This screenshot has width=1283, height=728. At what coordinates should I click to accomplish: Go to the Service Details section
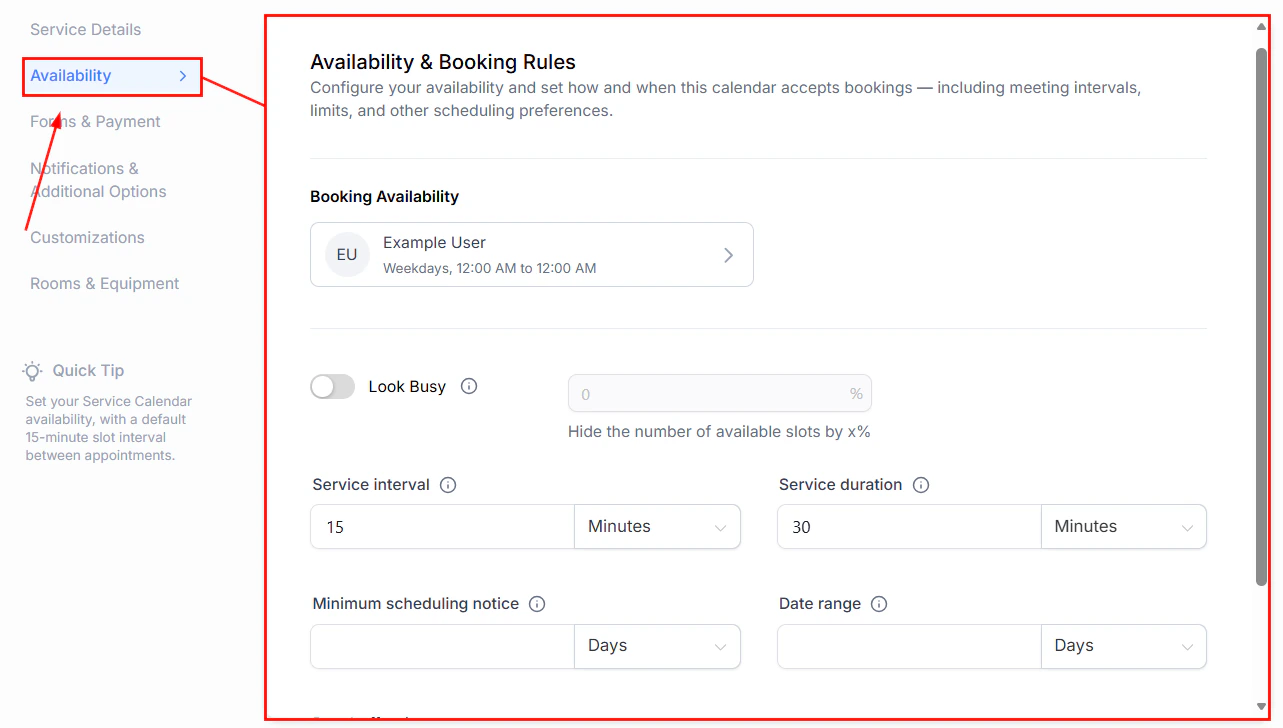tap(85, 29)
